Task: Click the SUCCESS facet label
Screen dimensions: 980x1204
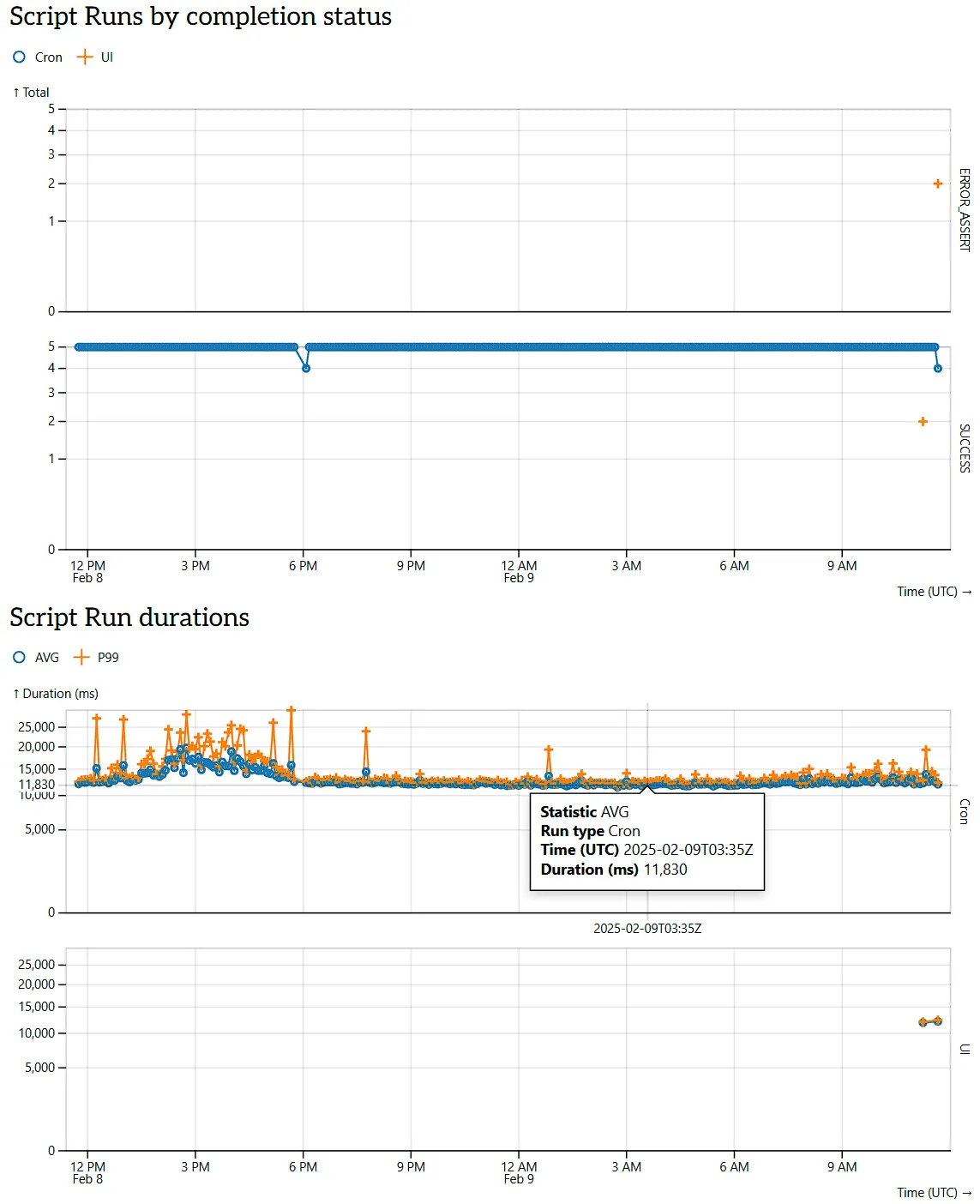Action: 965,448
